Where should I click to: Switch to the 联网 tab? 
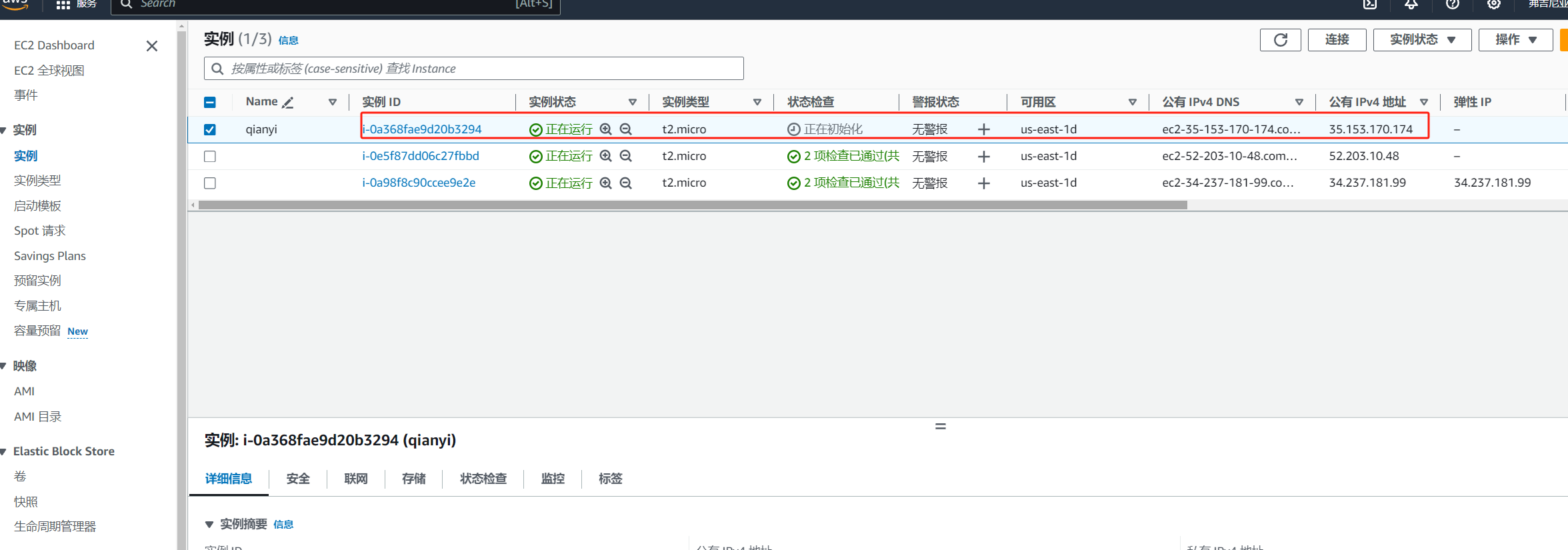[x=356, y=479]
